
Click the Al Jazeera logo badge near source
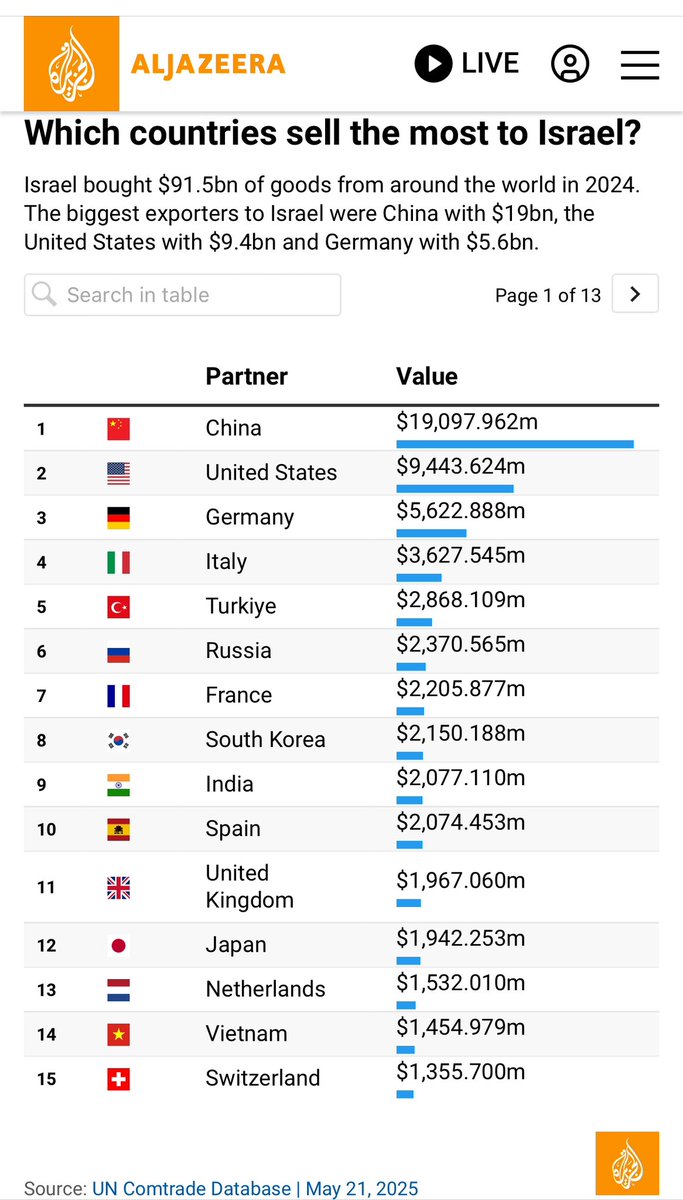pos(627,1163)
